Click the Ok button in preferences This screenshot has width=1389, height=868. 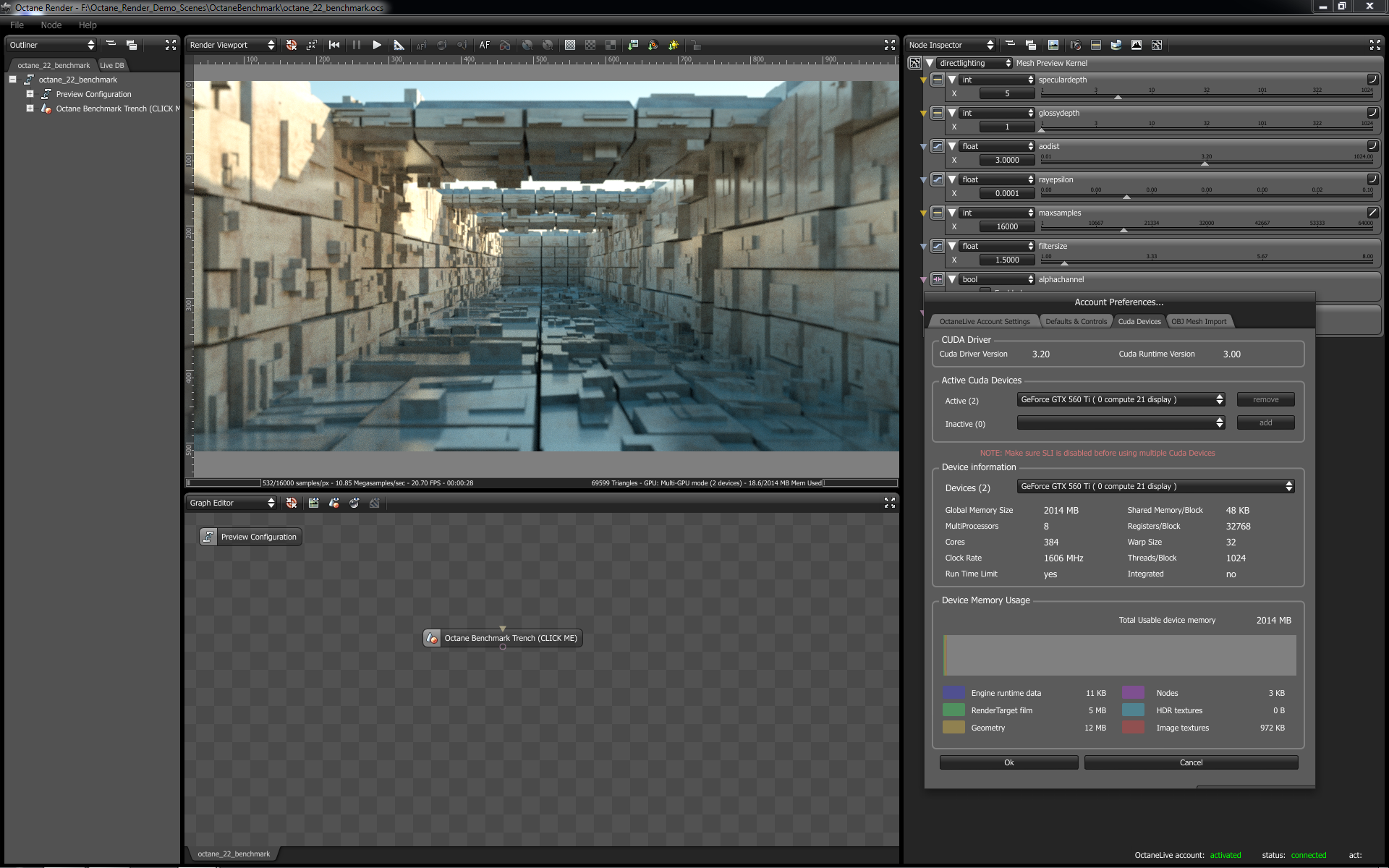[1008, 762]
